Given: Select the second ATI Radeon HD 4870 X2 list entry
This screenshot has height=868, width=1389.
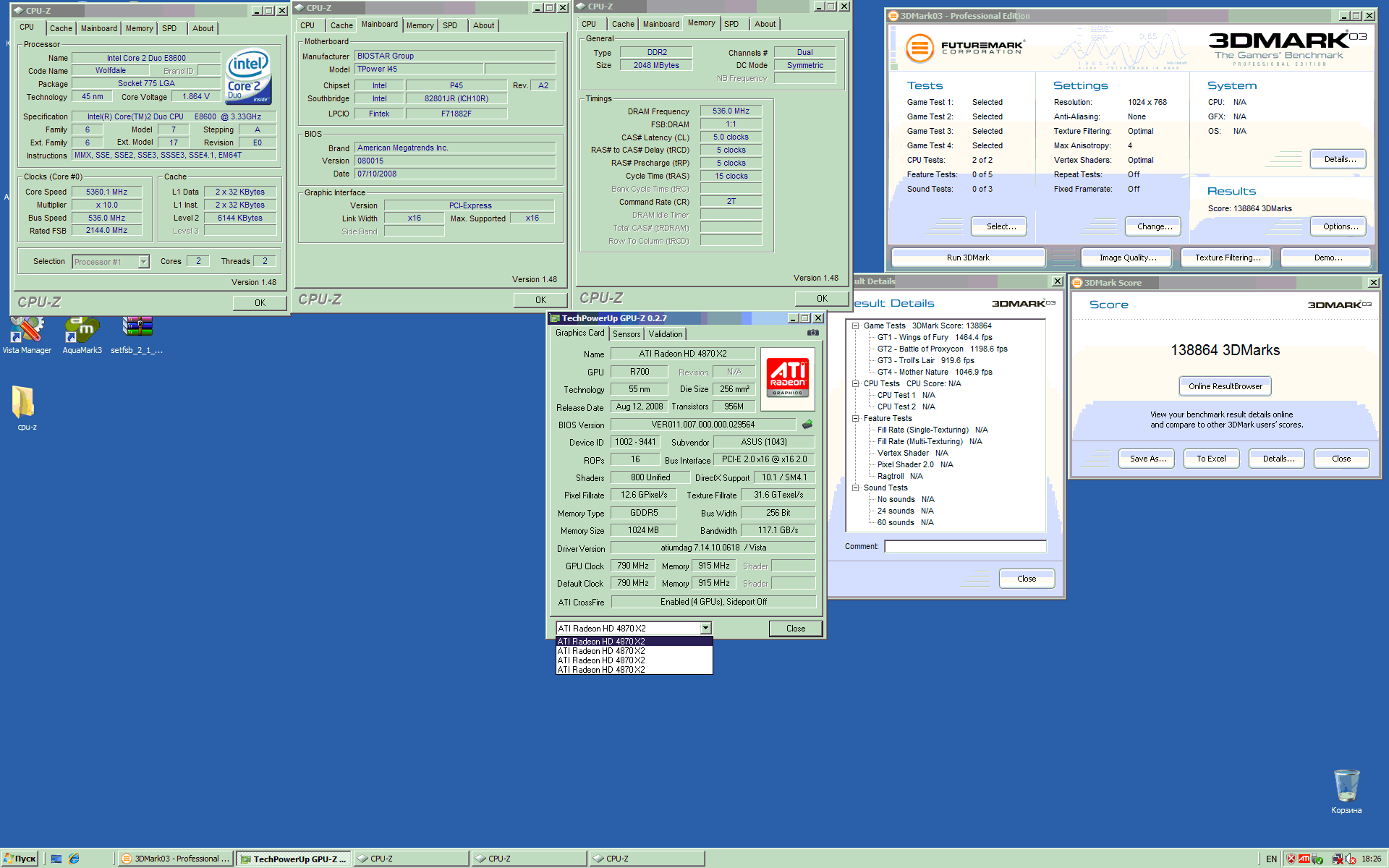Looking at the screenshot, I should click(x=634, y=651).
